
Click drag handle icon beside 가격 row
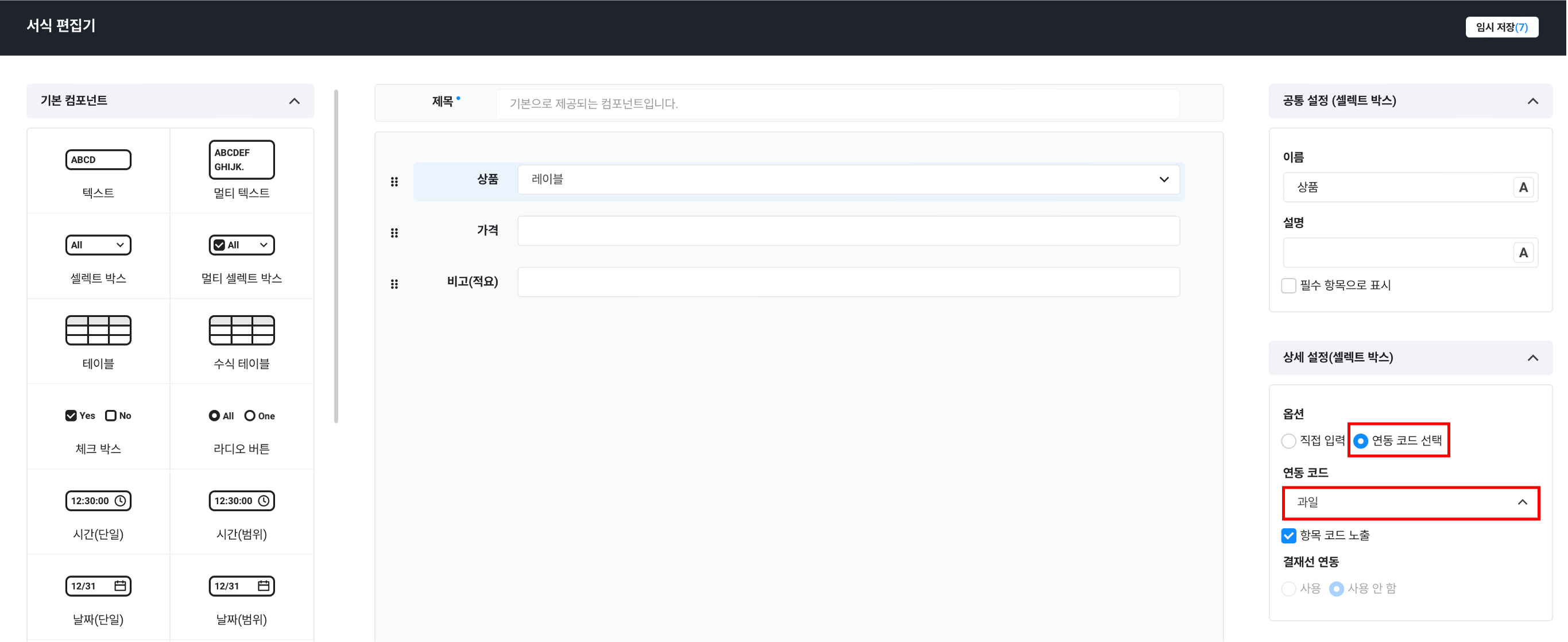click(394, 233)
